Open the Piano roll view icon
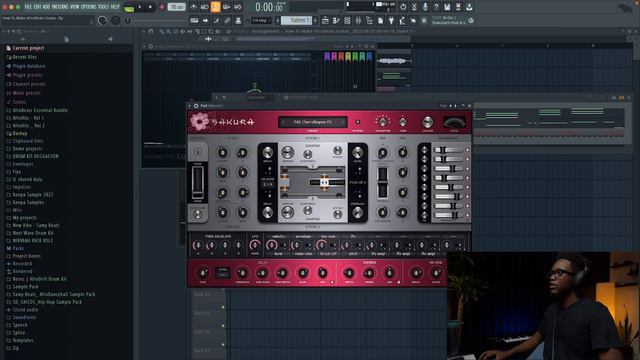This screenshot has width=640, height=360. tap(336, 20)
